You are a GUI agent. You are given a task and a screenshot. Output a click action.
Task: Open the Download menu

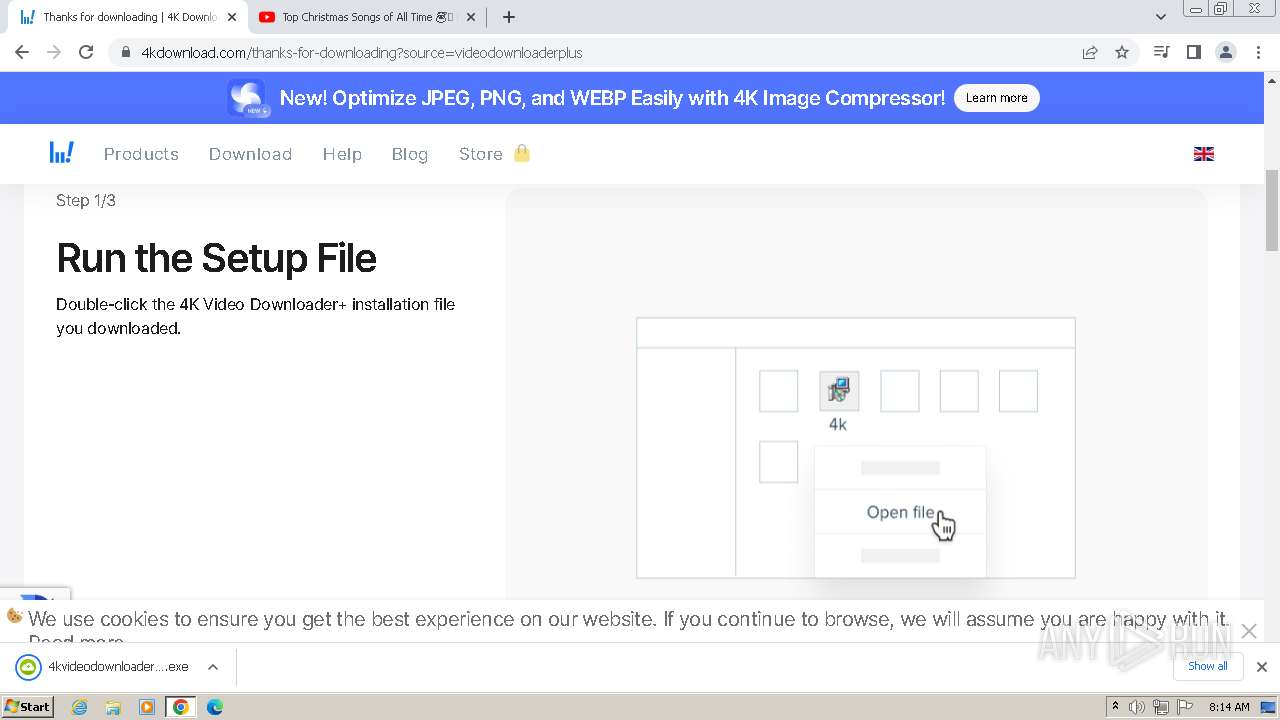coord(250,154)
